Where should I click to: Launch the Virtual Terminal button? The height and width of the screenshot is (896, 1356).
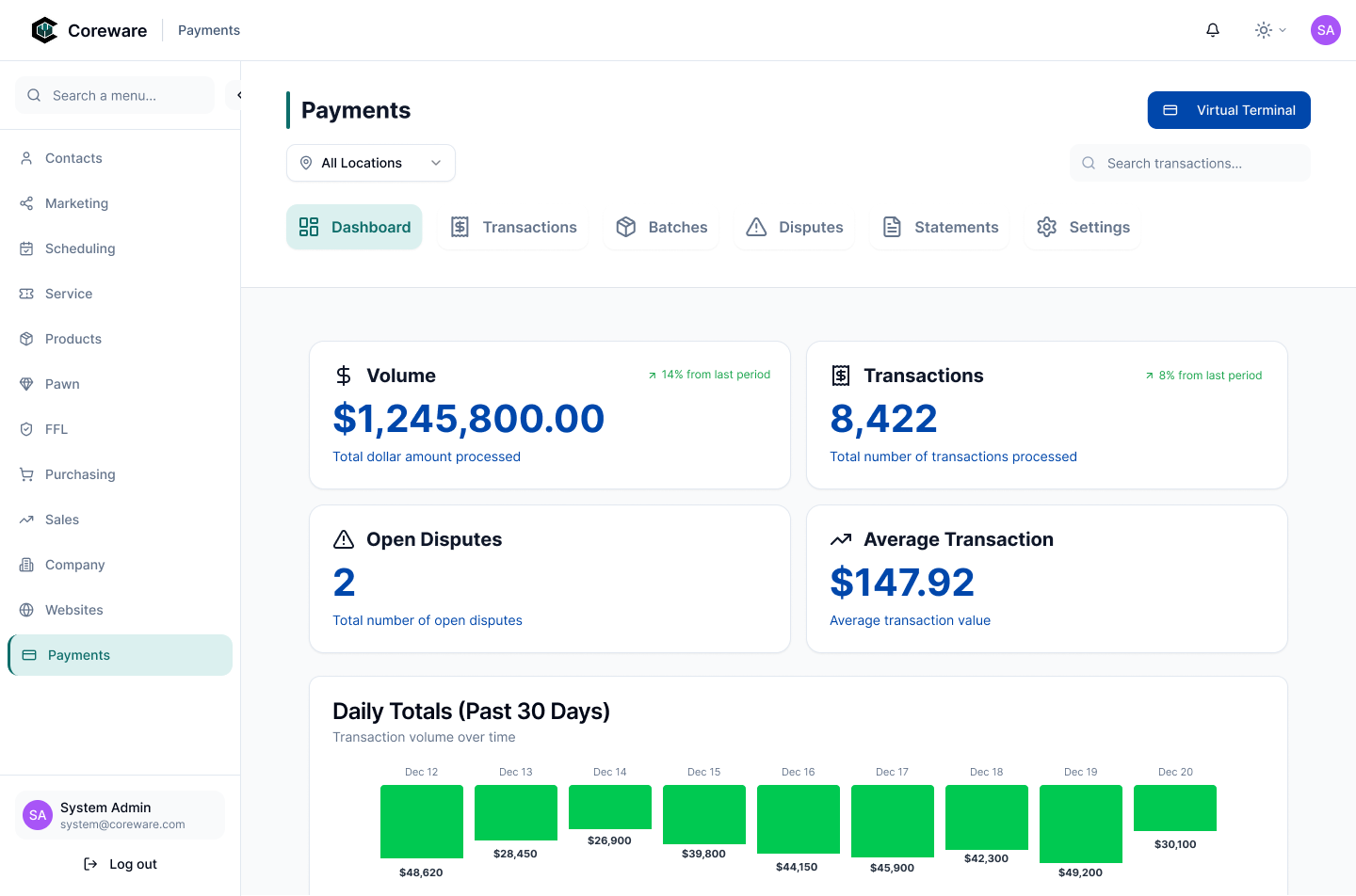pyautogui.click(x=1229, y=110)
